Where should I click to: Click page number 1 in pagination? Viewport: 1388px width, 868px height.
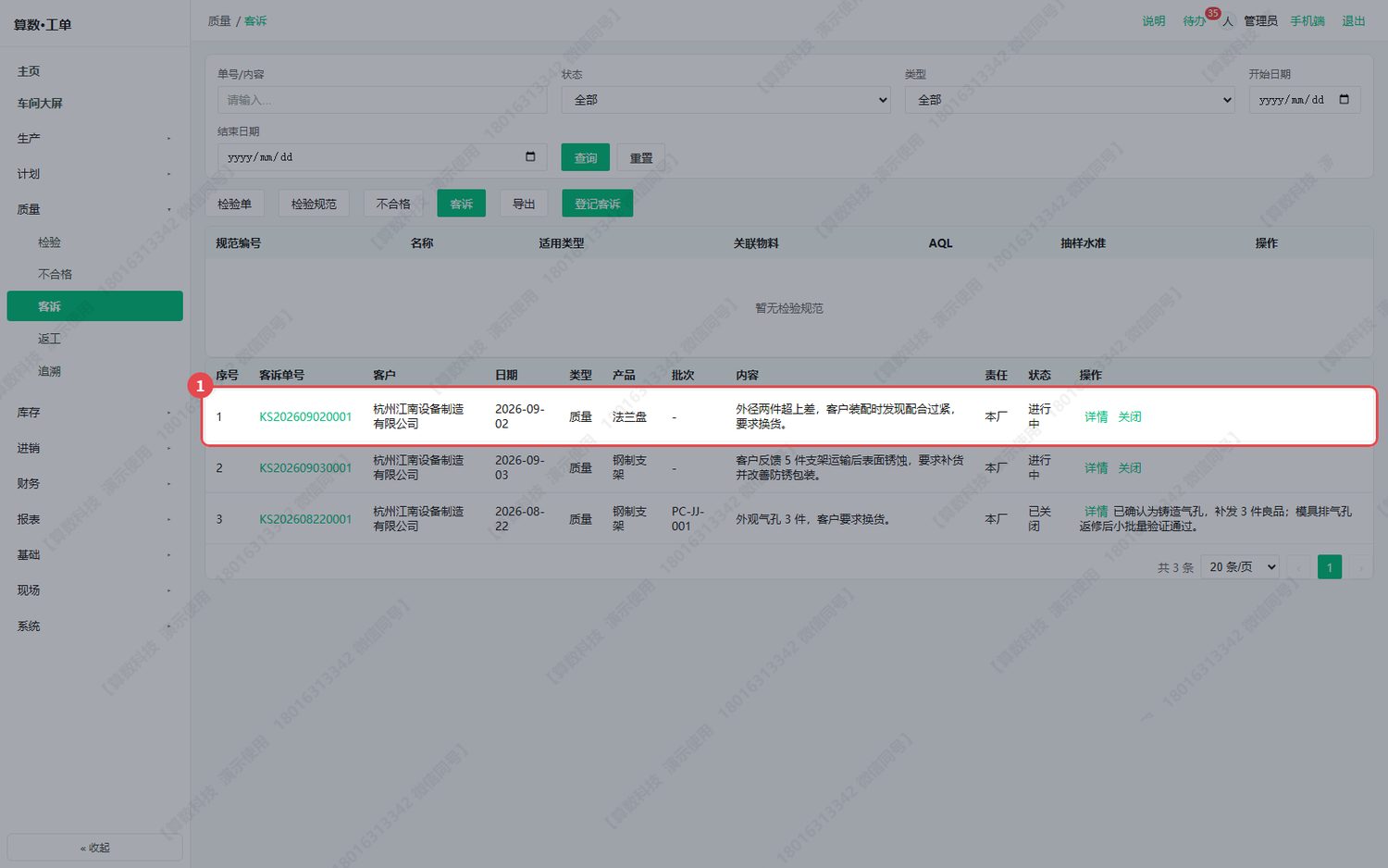tap(1330, 567)
